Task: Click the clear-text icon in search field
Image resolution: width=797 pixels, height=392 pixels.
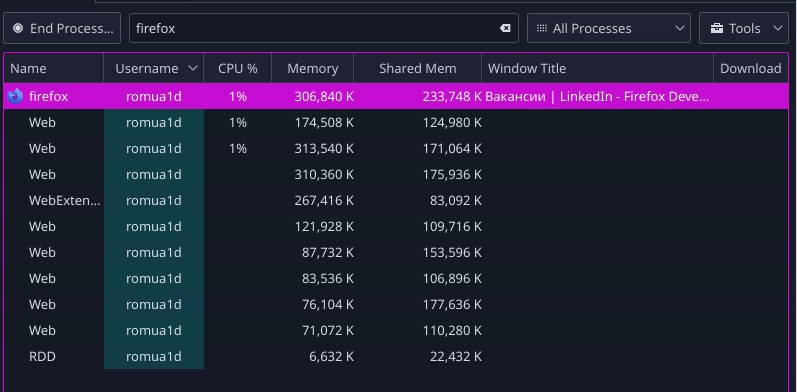Action: [505, 28]
